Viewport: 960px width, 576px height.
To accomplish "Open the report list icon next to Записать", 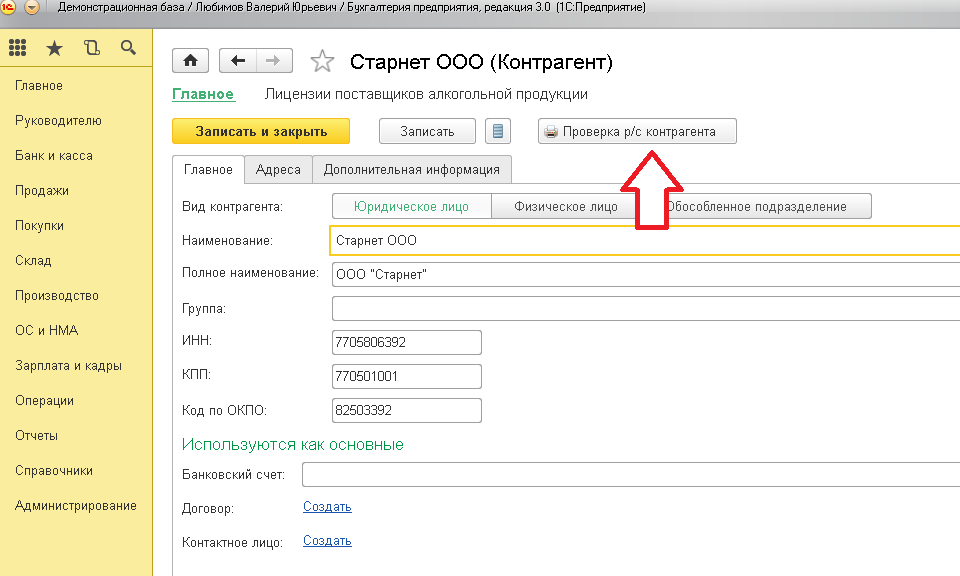I will 497,131.
